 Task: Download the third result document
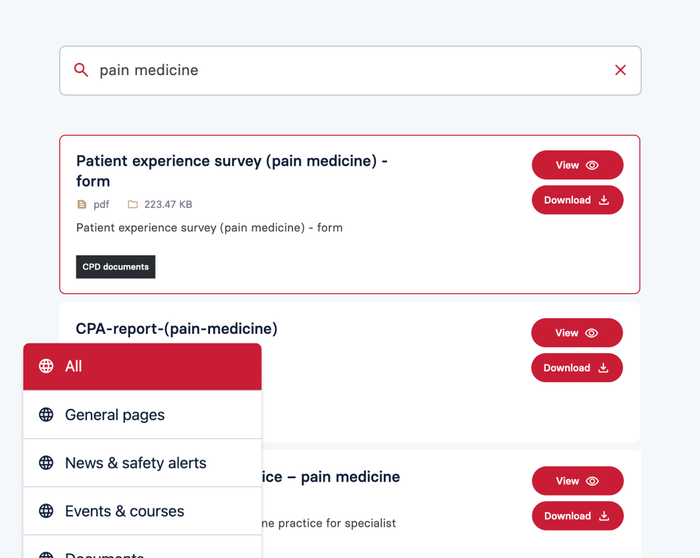pos(577,516)
